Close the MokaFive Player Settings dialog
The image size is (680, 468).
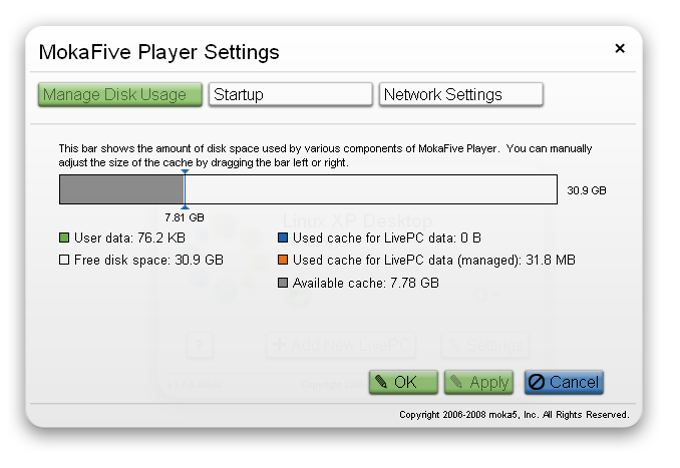click(x=620, y=48)
